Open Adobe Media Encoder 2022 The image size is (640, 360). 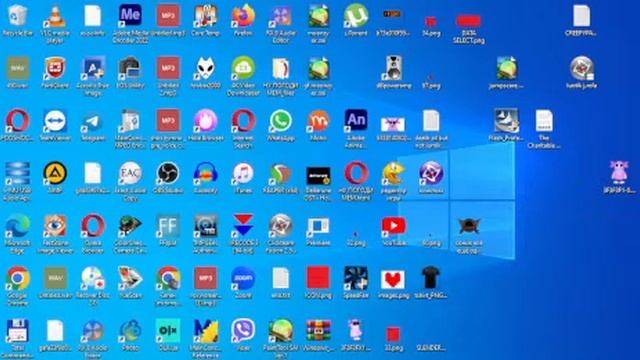tap(130, 16)
